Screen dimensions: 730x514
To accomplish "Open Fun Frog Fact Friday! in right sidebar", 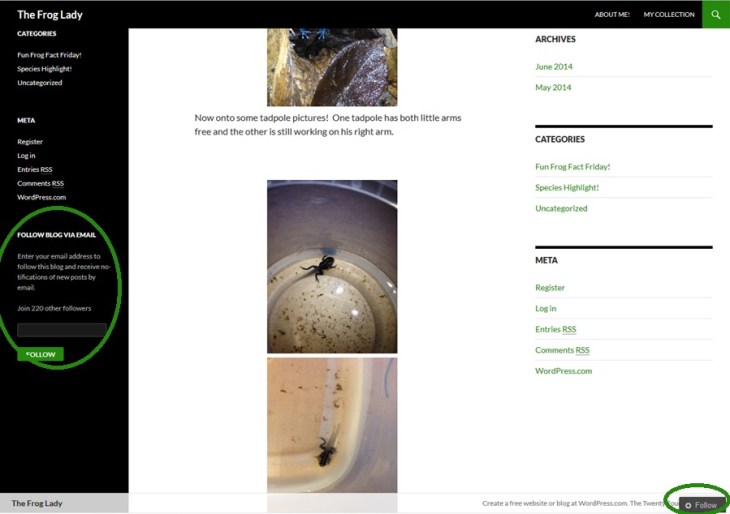I will coord(573,167).
